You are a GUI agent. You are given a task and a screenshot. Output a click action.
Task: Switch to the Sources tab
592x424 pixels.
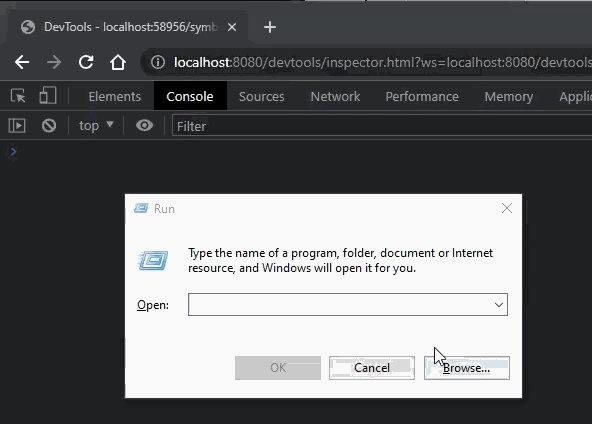262,97
